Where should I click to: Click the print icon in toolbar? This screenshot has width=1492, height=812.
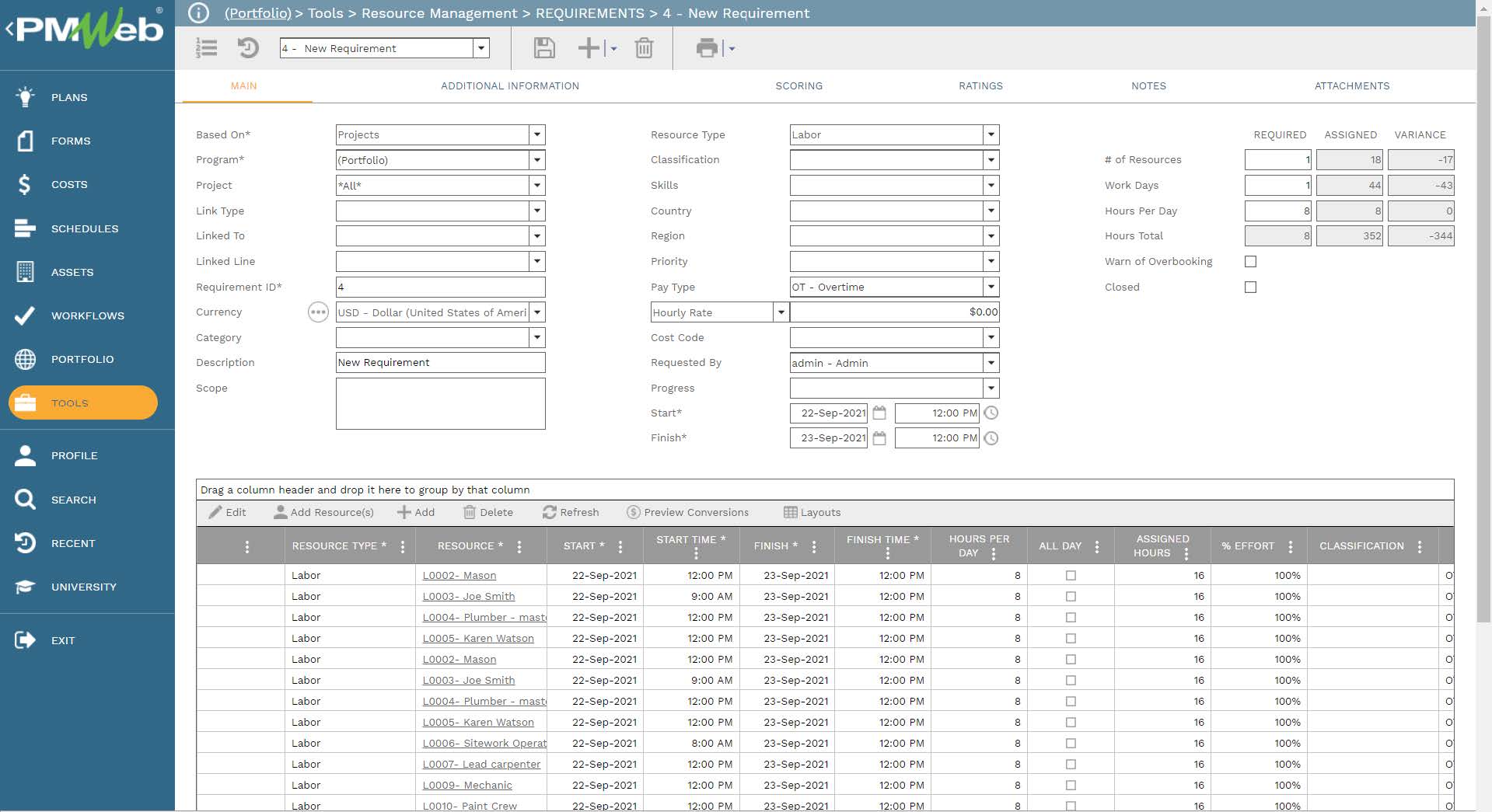[x=707, y=48]
